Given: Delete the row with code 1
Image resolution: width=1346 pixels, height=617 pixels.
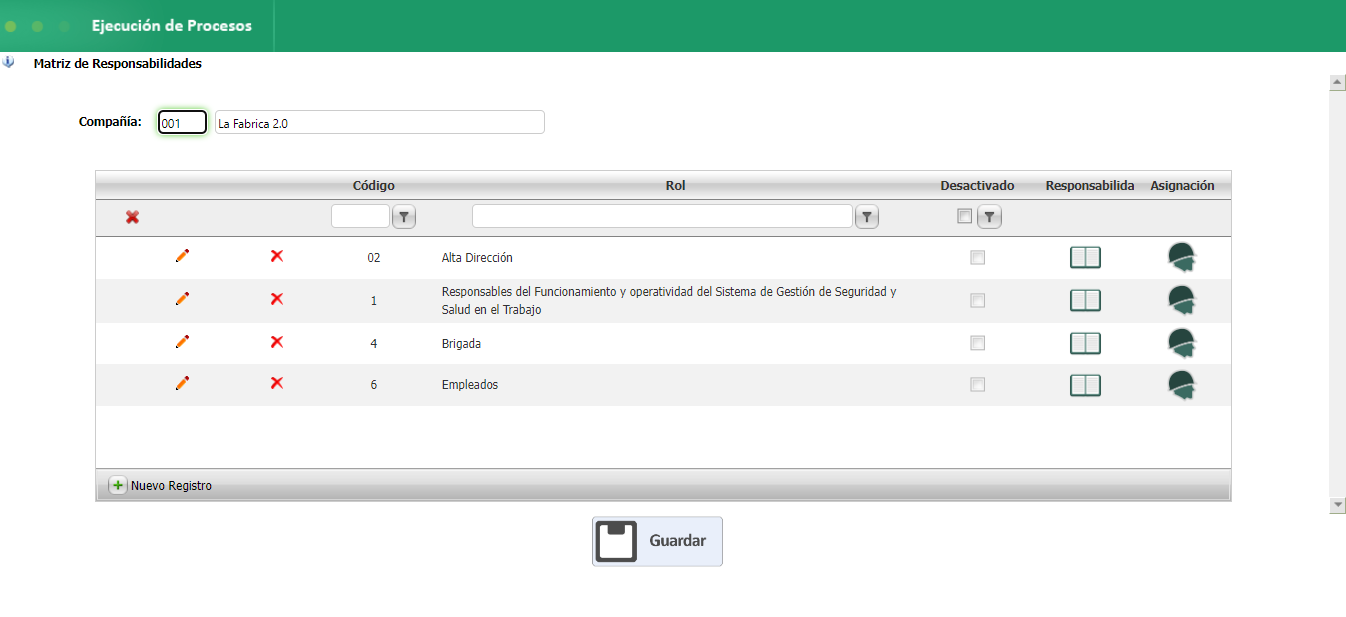Looking at the screenshot, I should click(x=277, y=299).
